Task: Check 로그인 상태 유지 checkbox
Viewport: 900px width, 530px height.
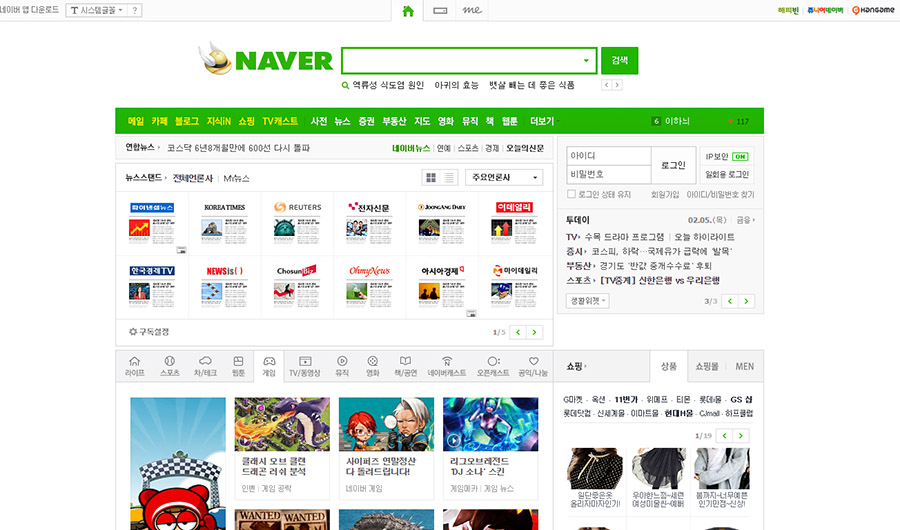Action: click(x=571, y=194)
